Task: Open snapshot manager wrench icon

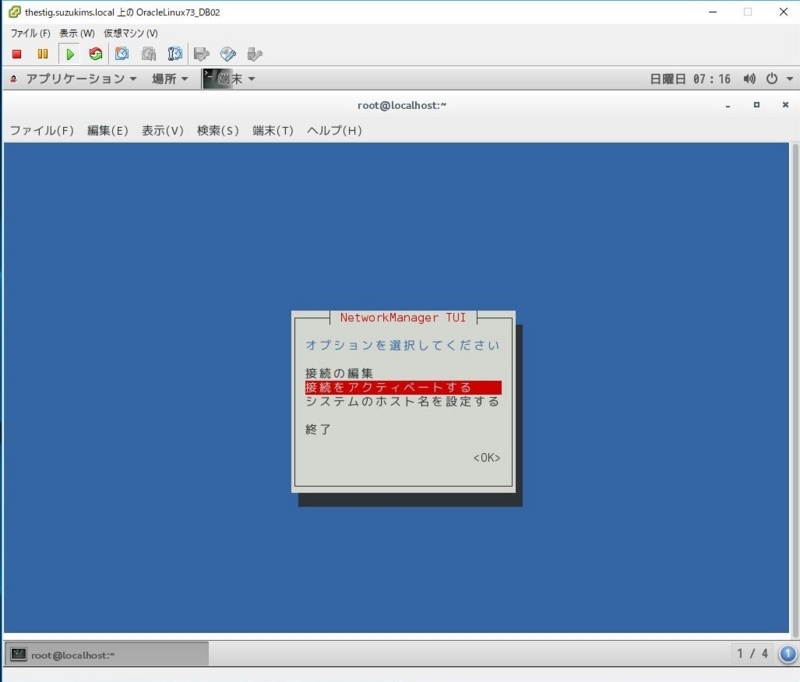Action: pyautogui.click(x=174, y=54)
